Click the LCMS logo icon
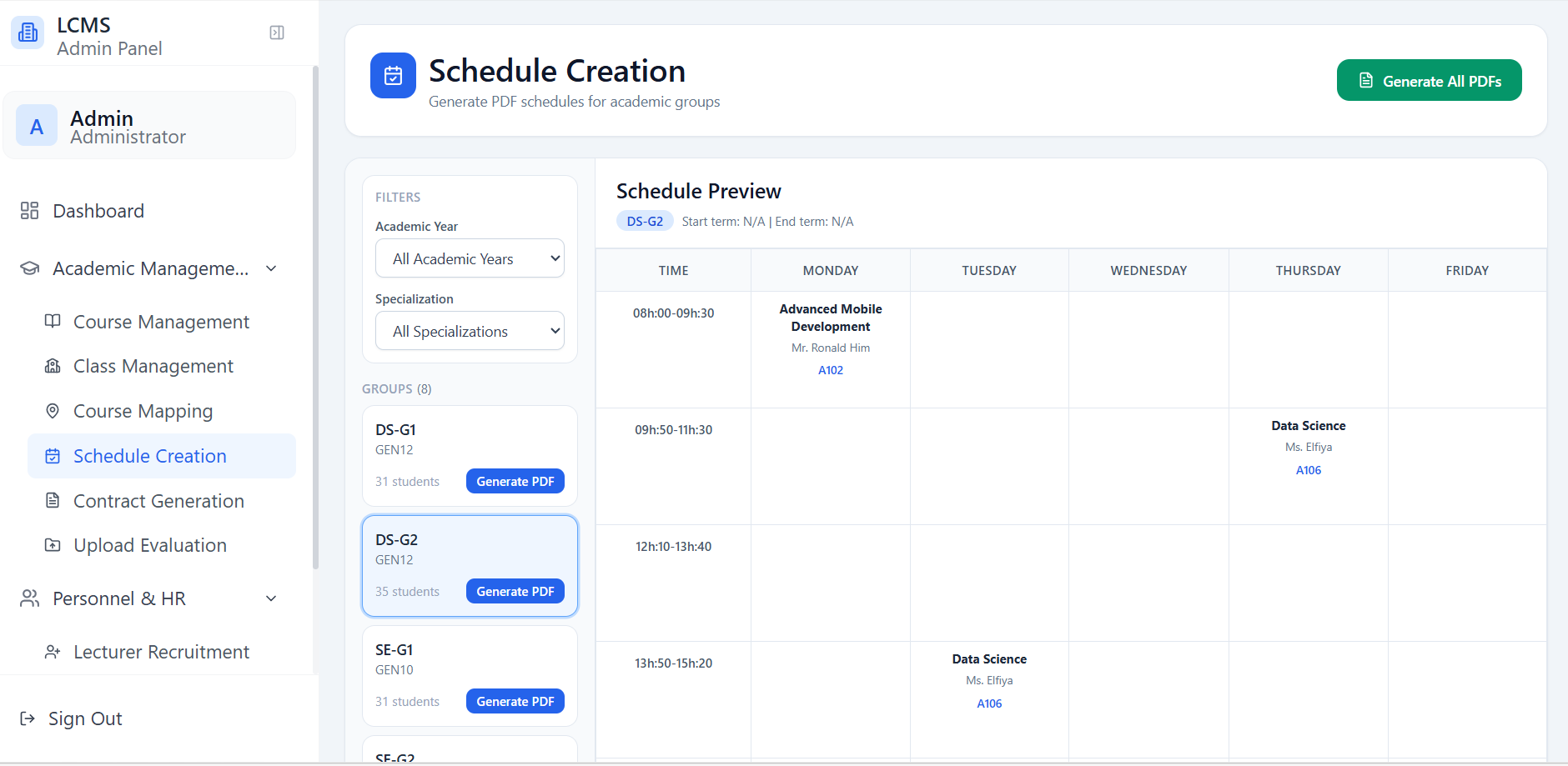Screen dimensions: 1568x766 28,33
